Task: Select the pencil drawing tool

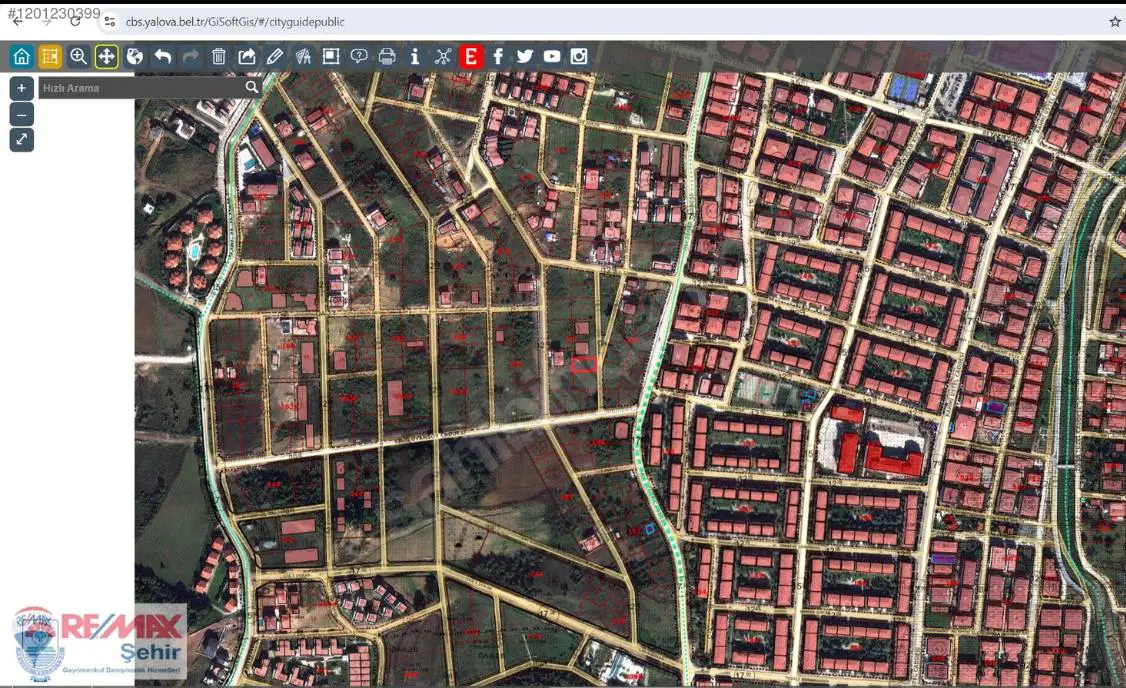Action: pyautogui.click(x=274, y=56)
